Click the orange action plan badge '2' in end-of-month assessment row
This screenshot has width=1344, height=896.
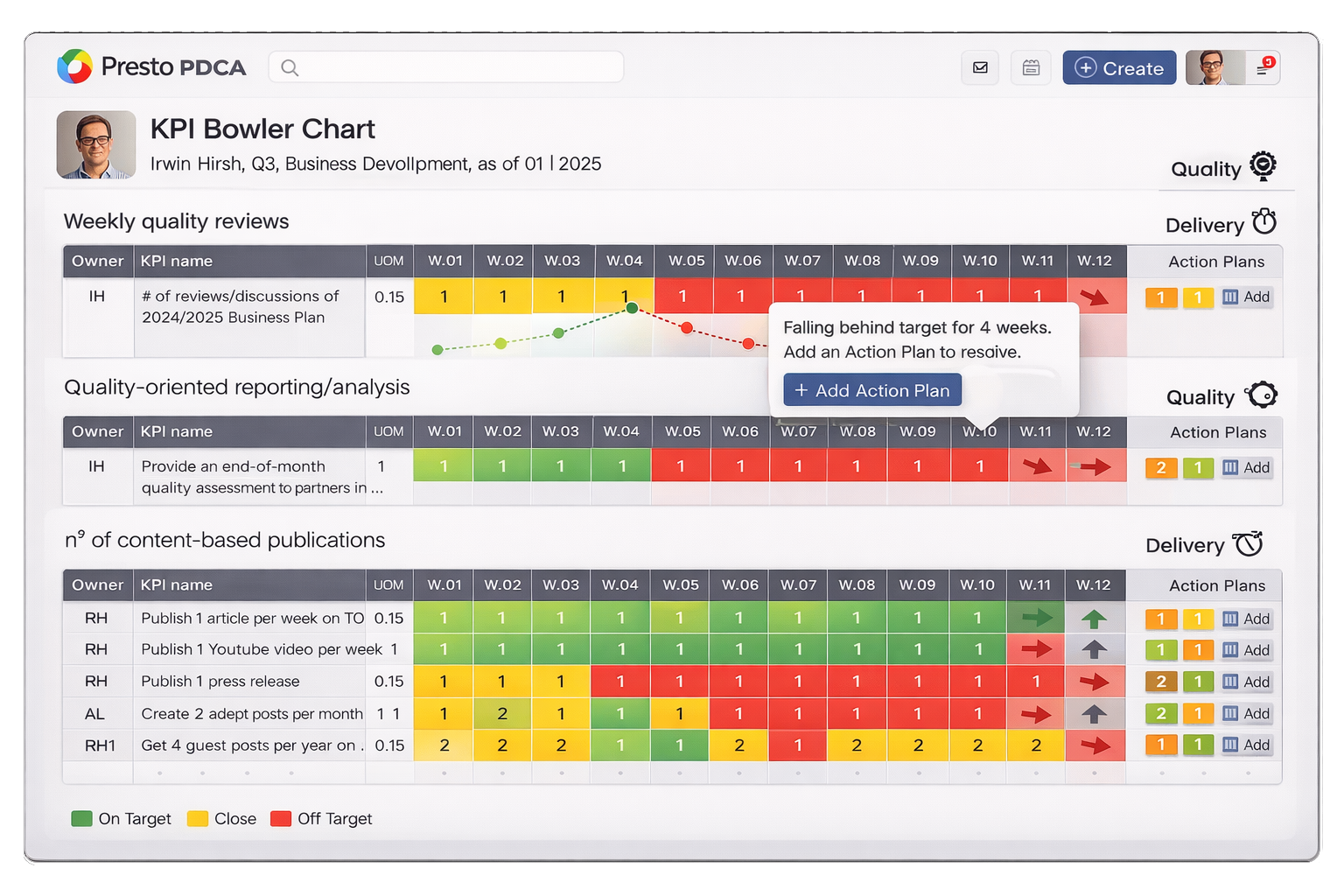click(1161, 467)
